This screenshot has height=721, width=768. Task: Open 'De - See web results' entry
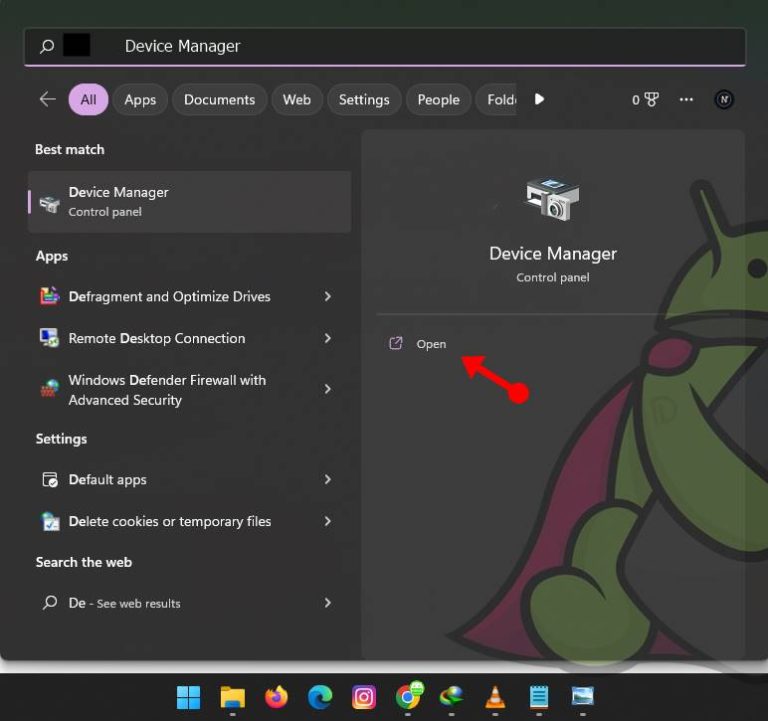click(190, 603)
